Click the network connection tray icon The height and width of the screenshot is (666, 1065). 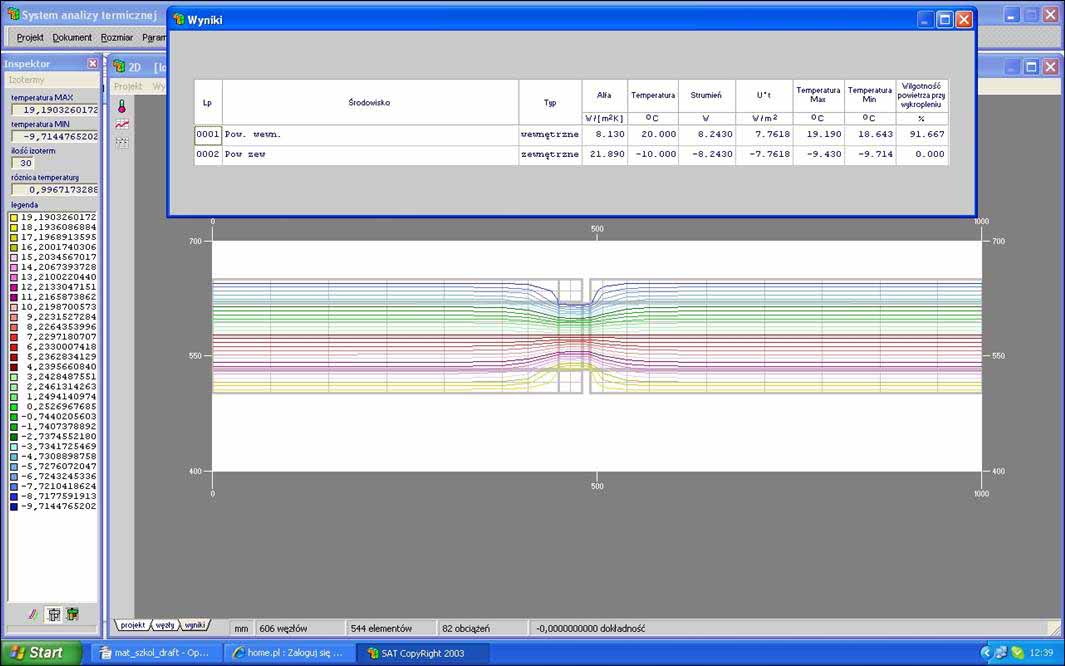[x=1001, y=652]
